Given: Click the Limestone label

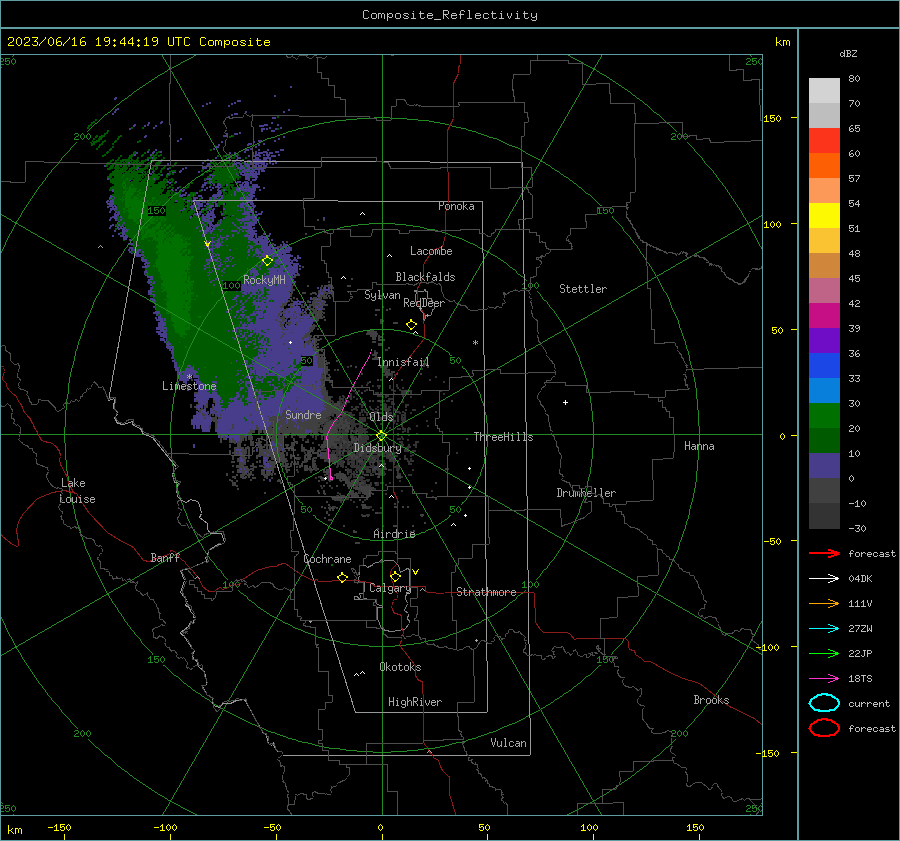Looking at the screenshot, I should click(189, 386).
